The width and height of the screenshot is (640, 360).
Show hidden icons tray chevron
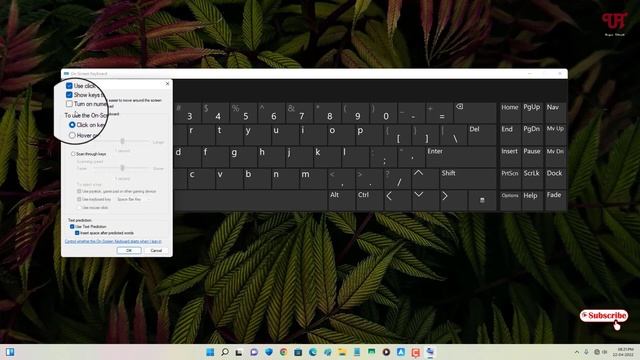point(576,352)
